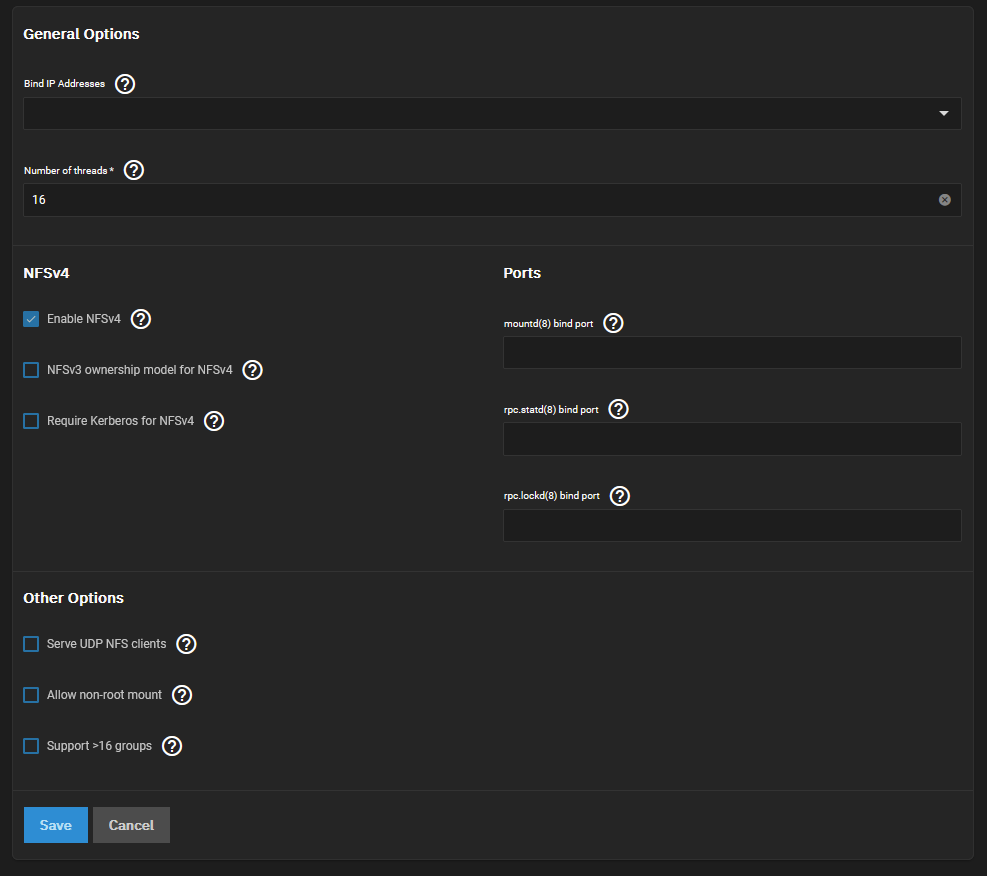Show help for Allow non-root mount
The width and height of the screenshot is (987, 876).
click(182, 695)
